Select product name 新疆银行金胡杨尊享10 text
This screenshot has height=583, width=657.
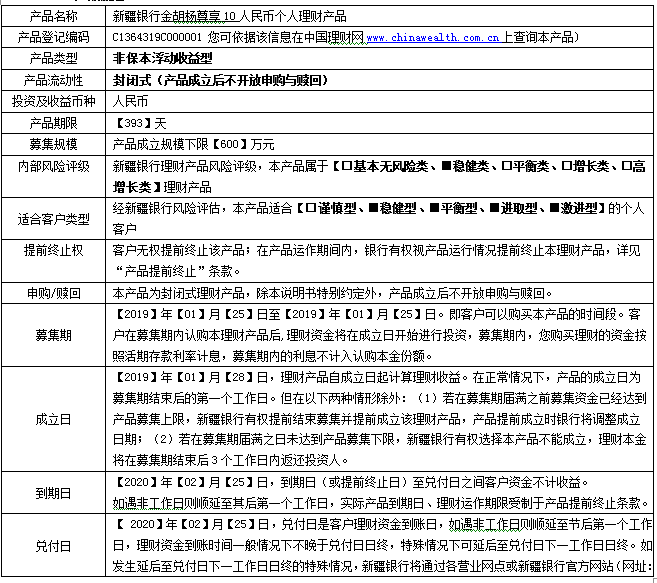[175, 16]
